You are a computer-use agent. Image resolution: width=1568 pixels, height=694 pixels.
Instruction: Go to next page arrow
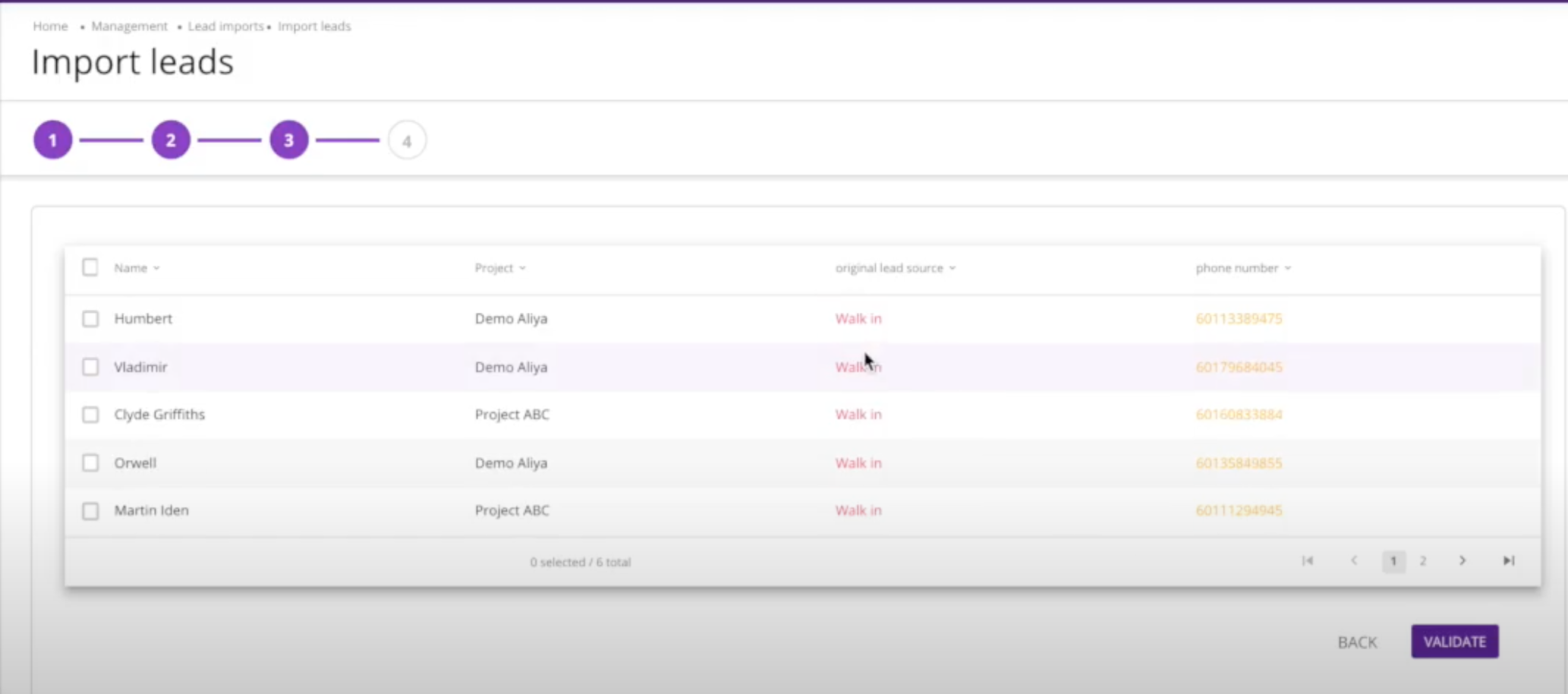coord(1463,561)
